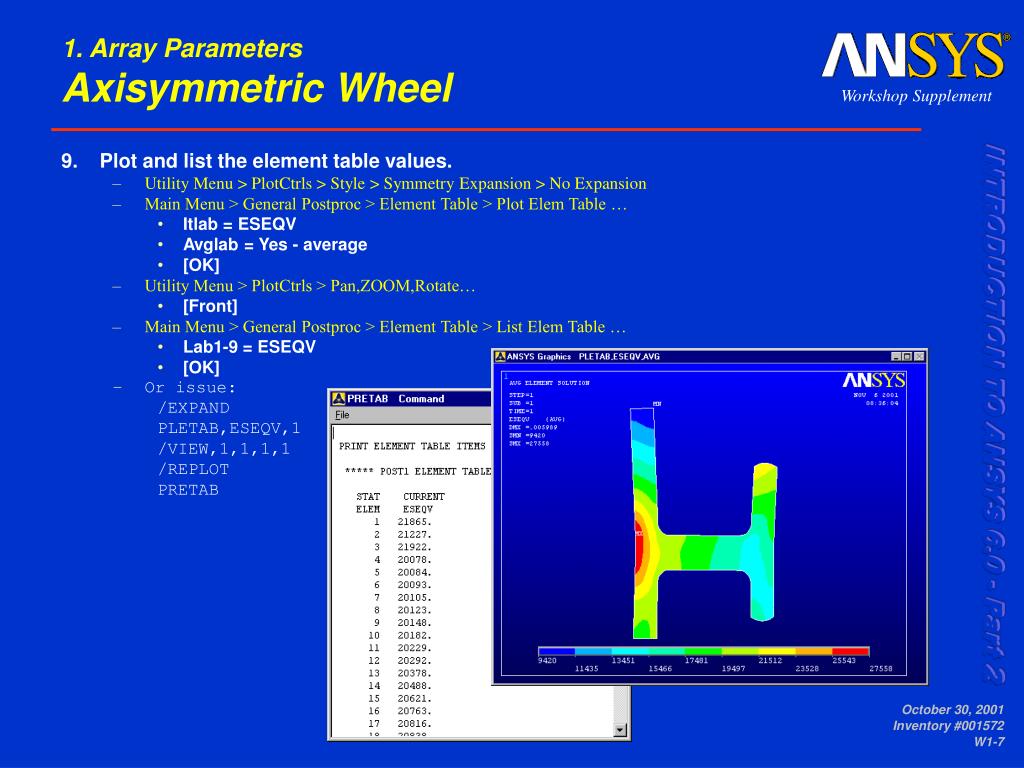1024x768 pixels.
Task: Select element 11 value 20229 row
Action: 400,648
